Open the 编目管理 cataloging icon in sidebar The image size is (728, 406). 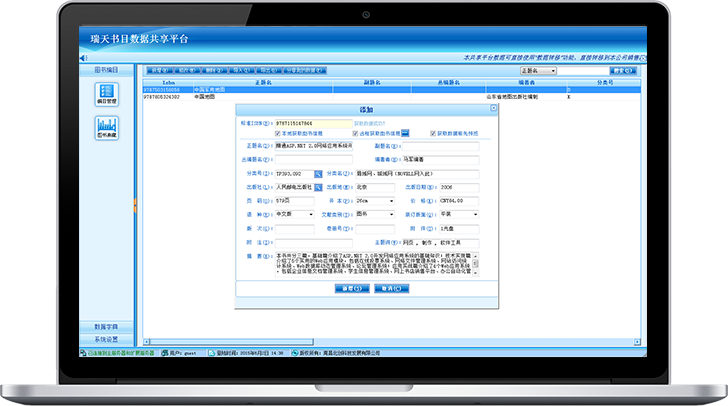point(105,95)
